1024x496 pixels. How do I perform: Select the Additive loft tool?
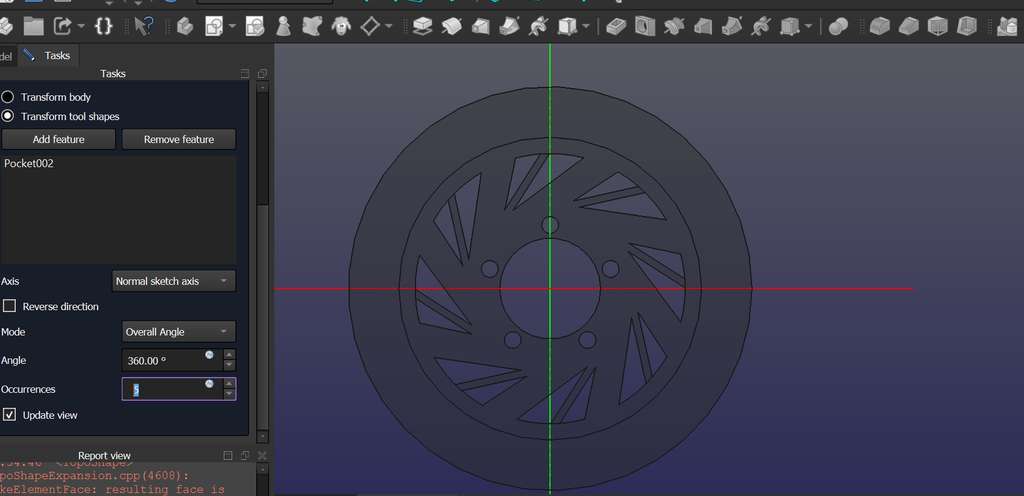pos(481,26)
